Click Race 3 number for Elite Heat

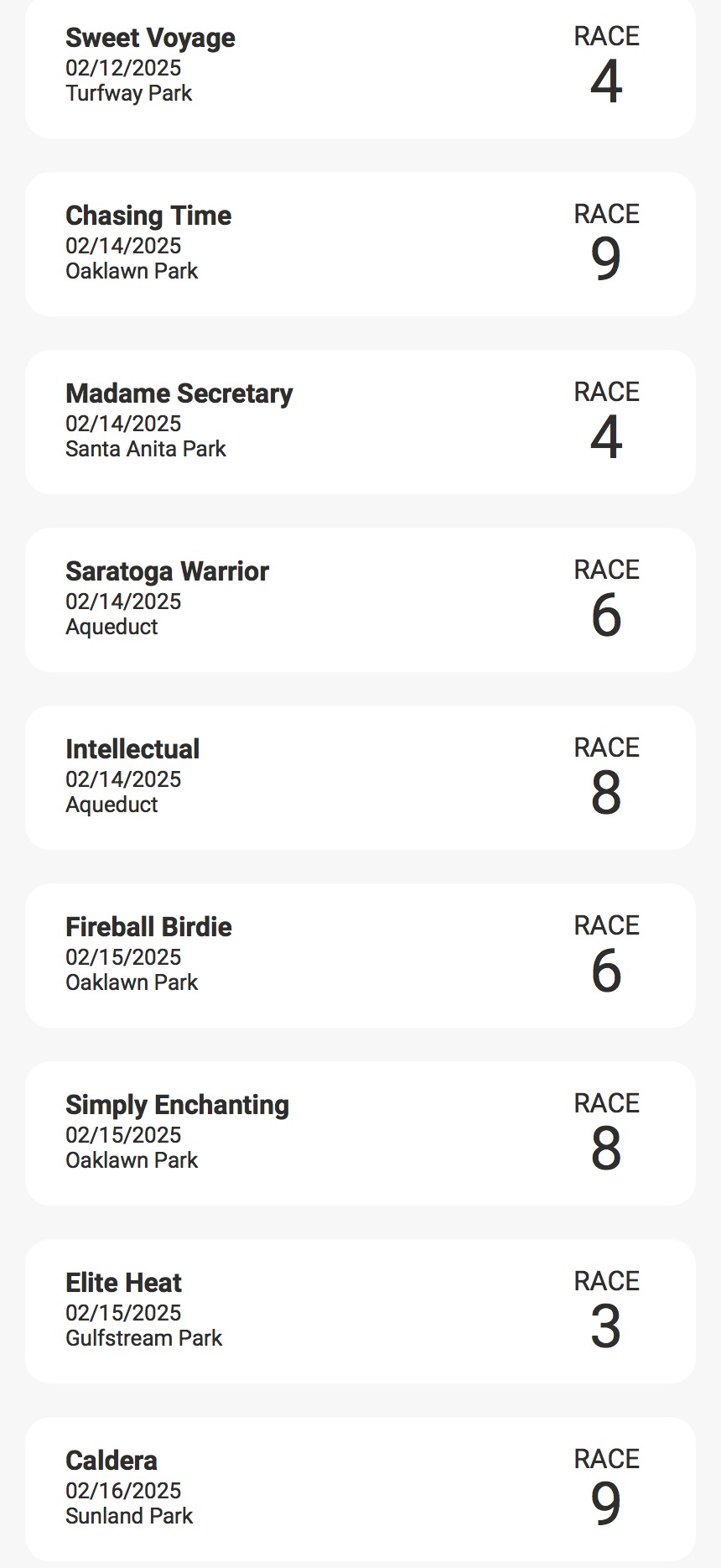click(606, 1327)
